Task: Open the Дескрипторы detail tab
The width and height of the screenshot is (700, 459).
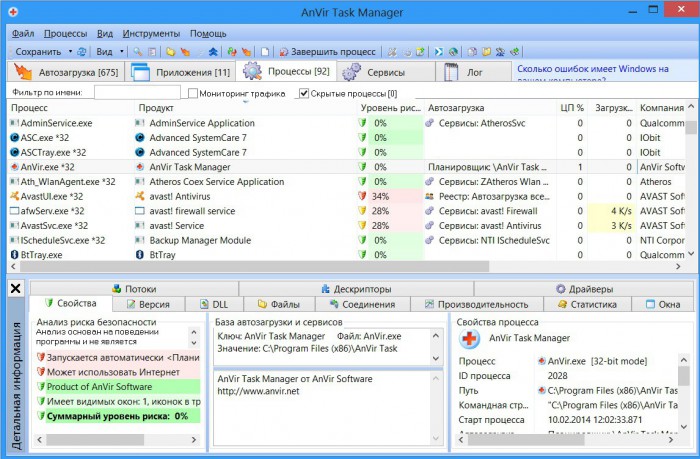Action: 356,289
